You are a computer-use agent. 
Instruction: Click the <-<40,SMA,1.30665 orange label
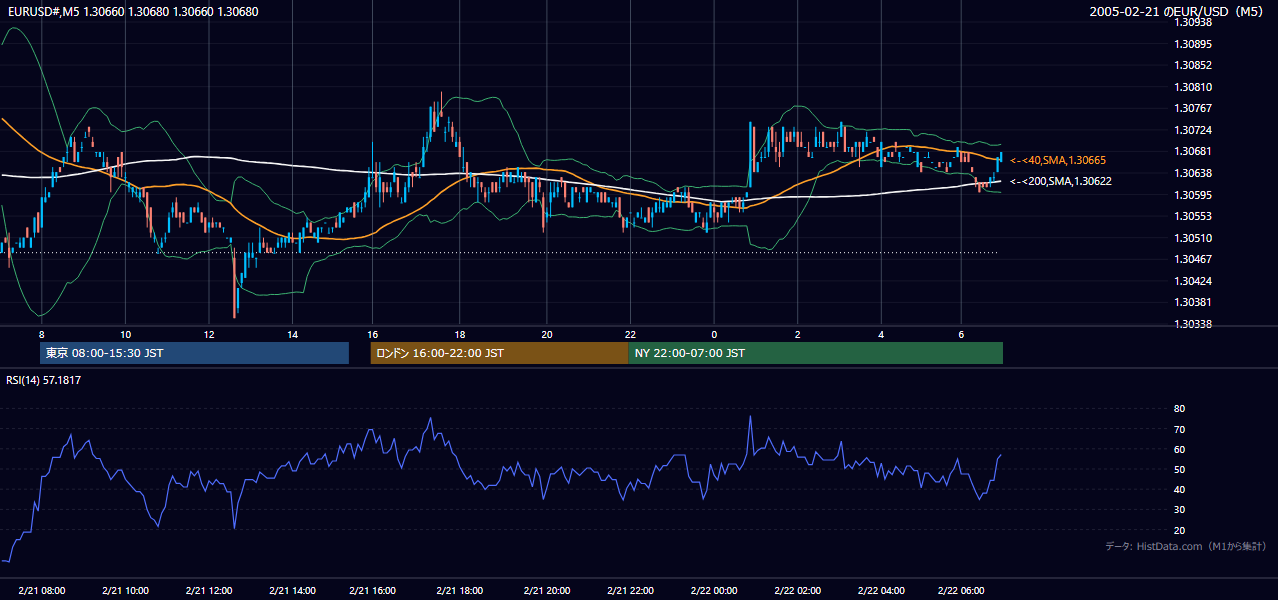tap(1058, 160)
